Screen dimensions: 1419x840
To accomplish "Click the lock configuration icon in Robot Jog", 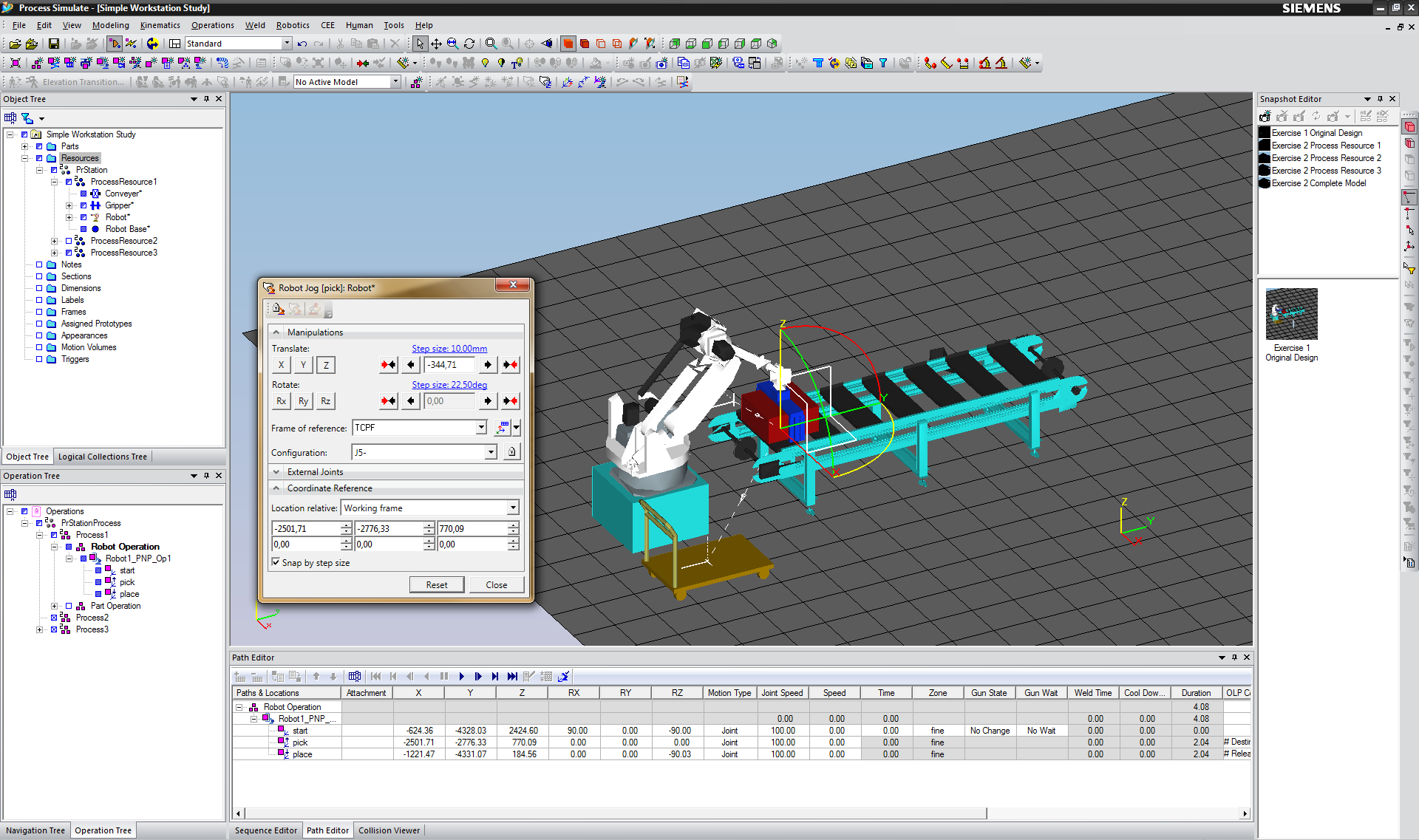I will [x=511, y=451].
